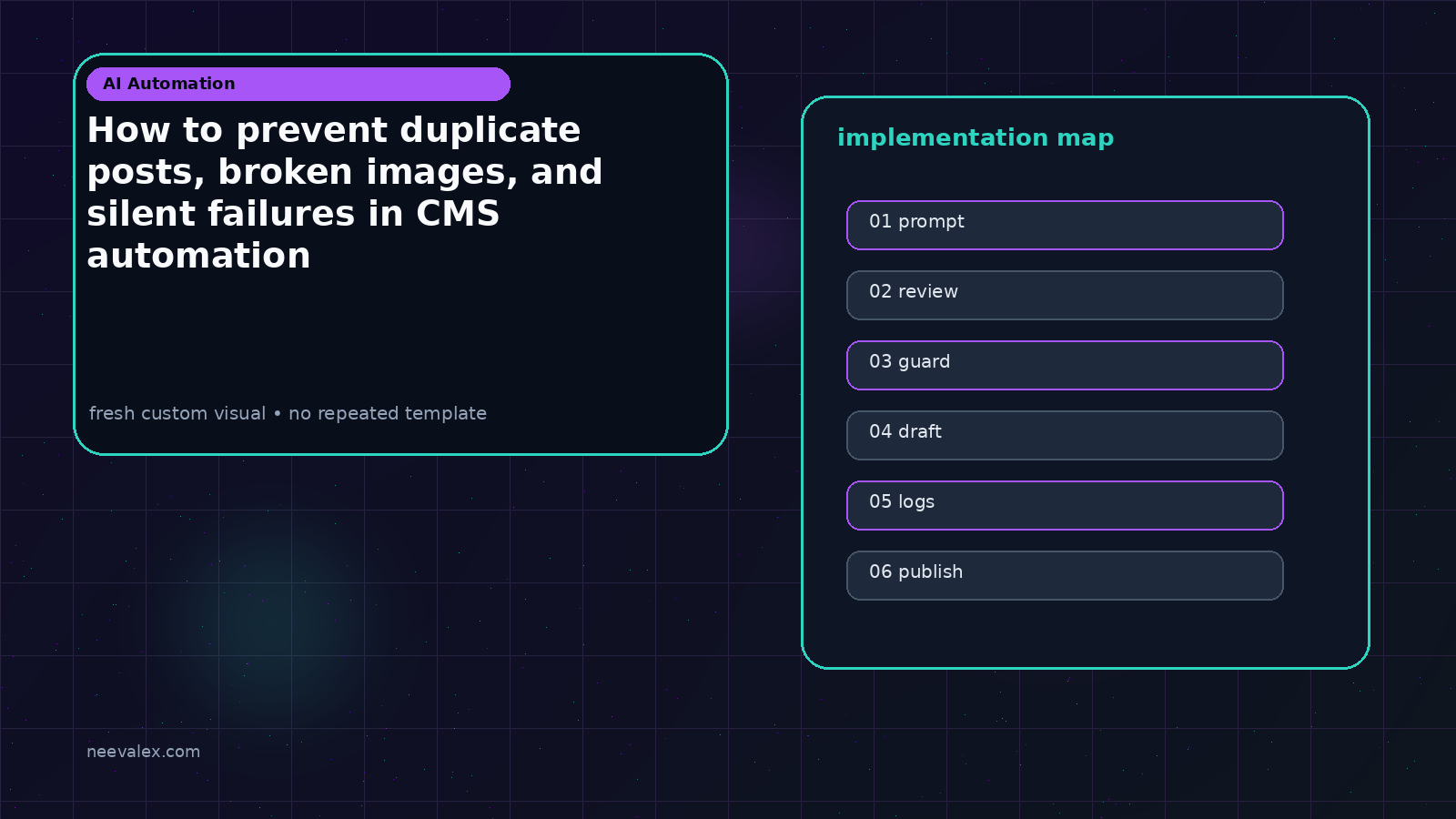Click the headline about preventing duplicate posts
The width and height of the screenshot is (1456, 819).
345,193
